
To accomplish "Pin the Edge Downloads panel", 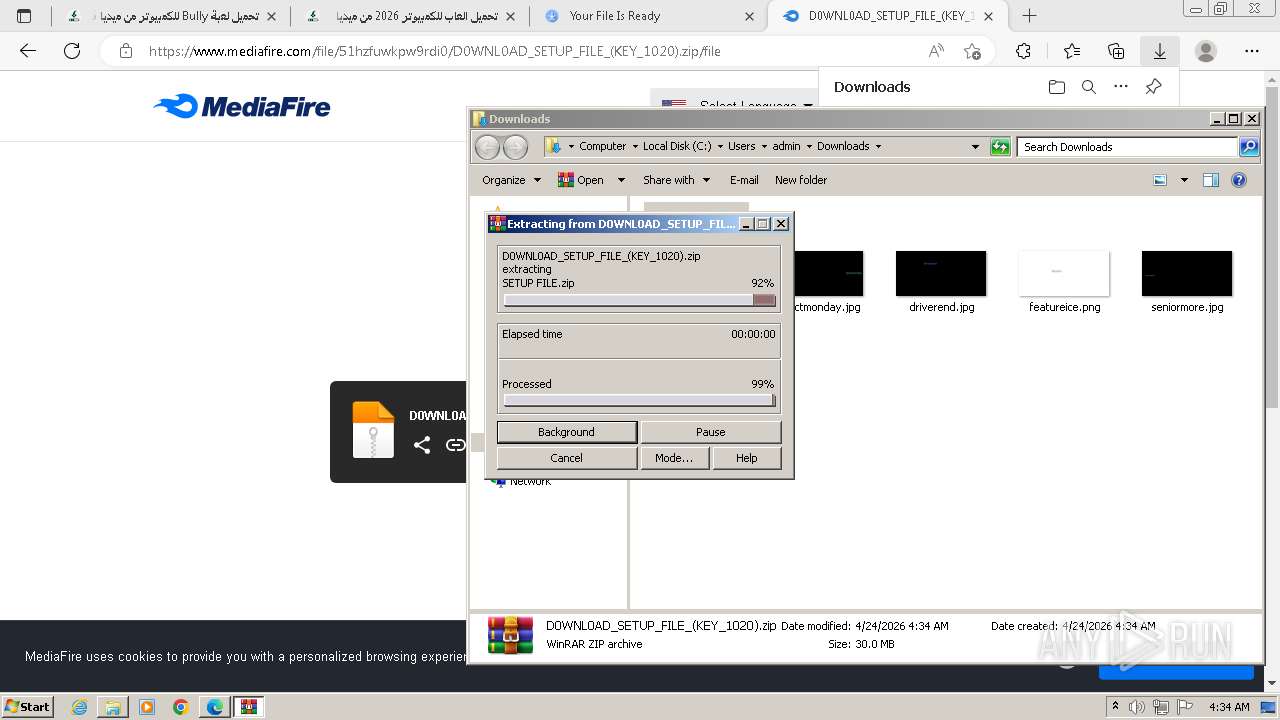I will pos(1153,87).
